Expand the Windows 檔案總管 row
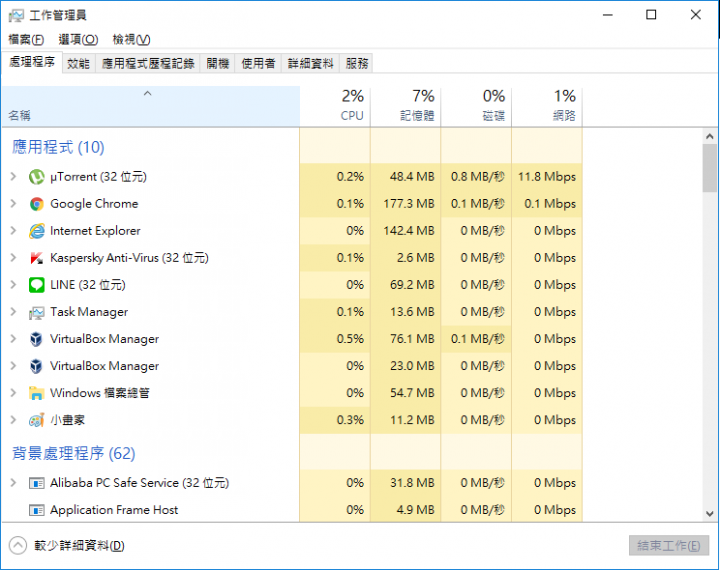Image resolution: width=720 pixels, height=570 pixels. (13, 394)
